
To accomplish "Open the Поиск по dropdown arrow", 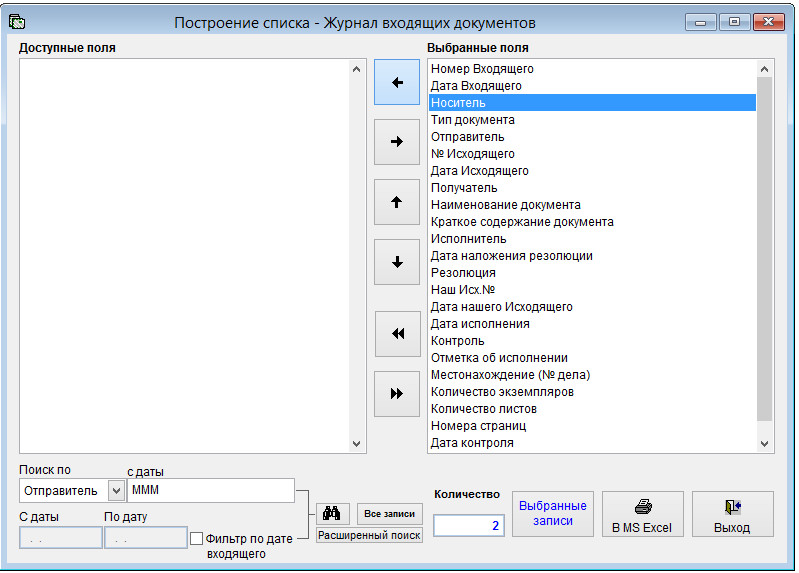I will (116, 491).
